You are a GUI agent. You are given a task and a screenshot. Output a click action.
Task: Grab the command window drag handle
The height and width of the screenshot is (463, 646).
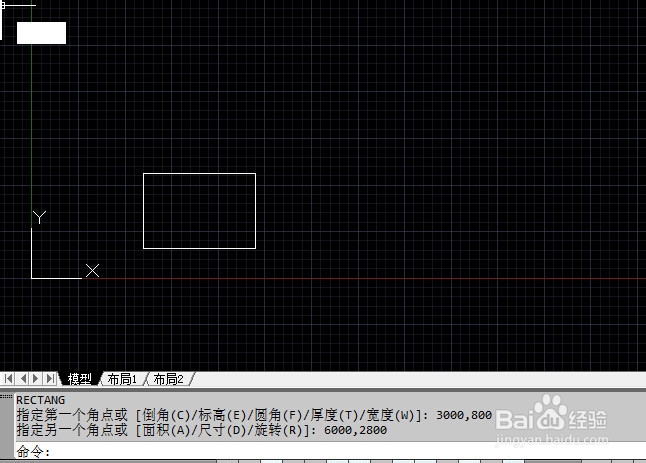click(7, 397)
